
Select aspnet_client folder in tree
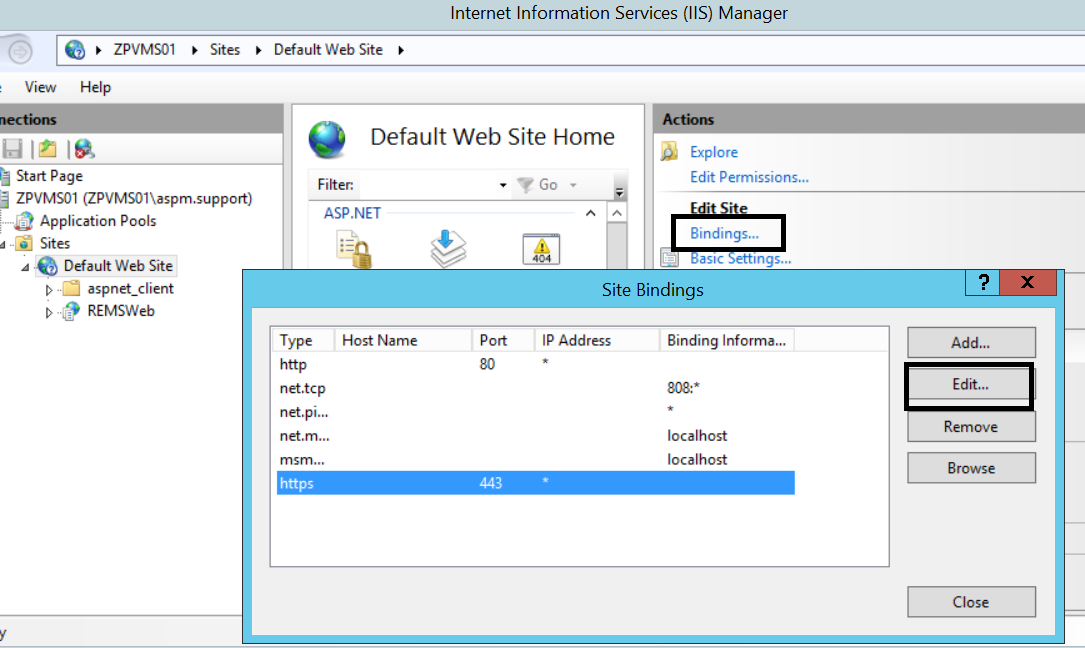pyautogui.click(x=130, y=289)
